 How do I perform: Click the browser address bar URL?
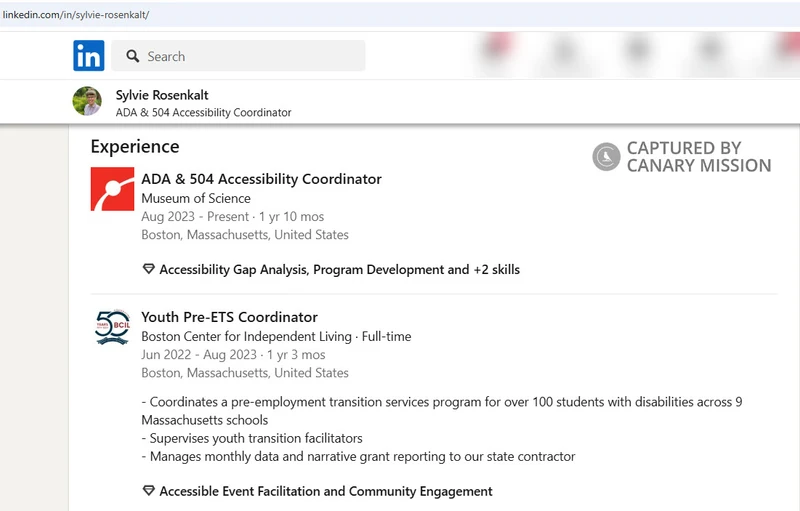pos(76,15)
